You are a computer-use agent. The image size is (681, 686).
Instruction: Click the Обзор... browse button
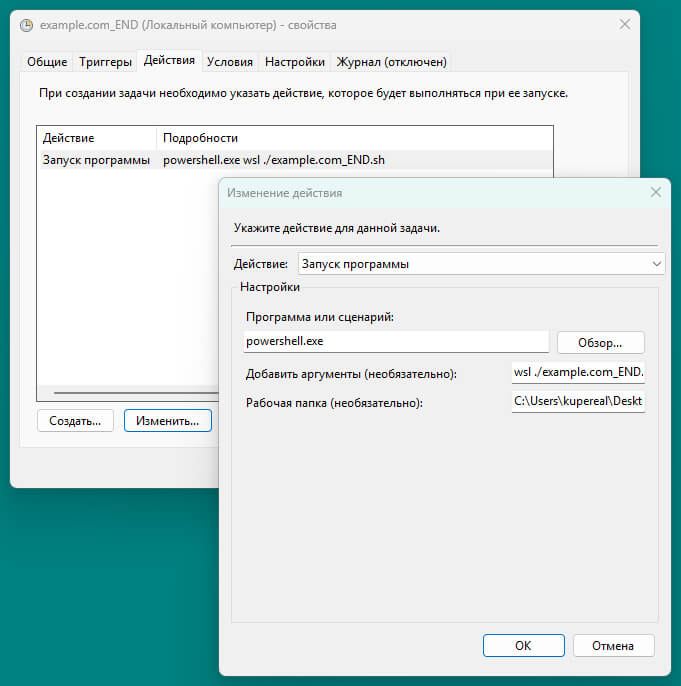pyautogui.click(x=600, y=342)
